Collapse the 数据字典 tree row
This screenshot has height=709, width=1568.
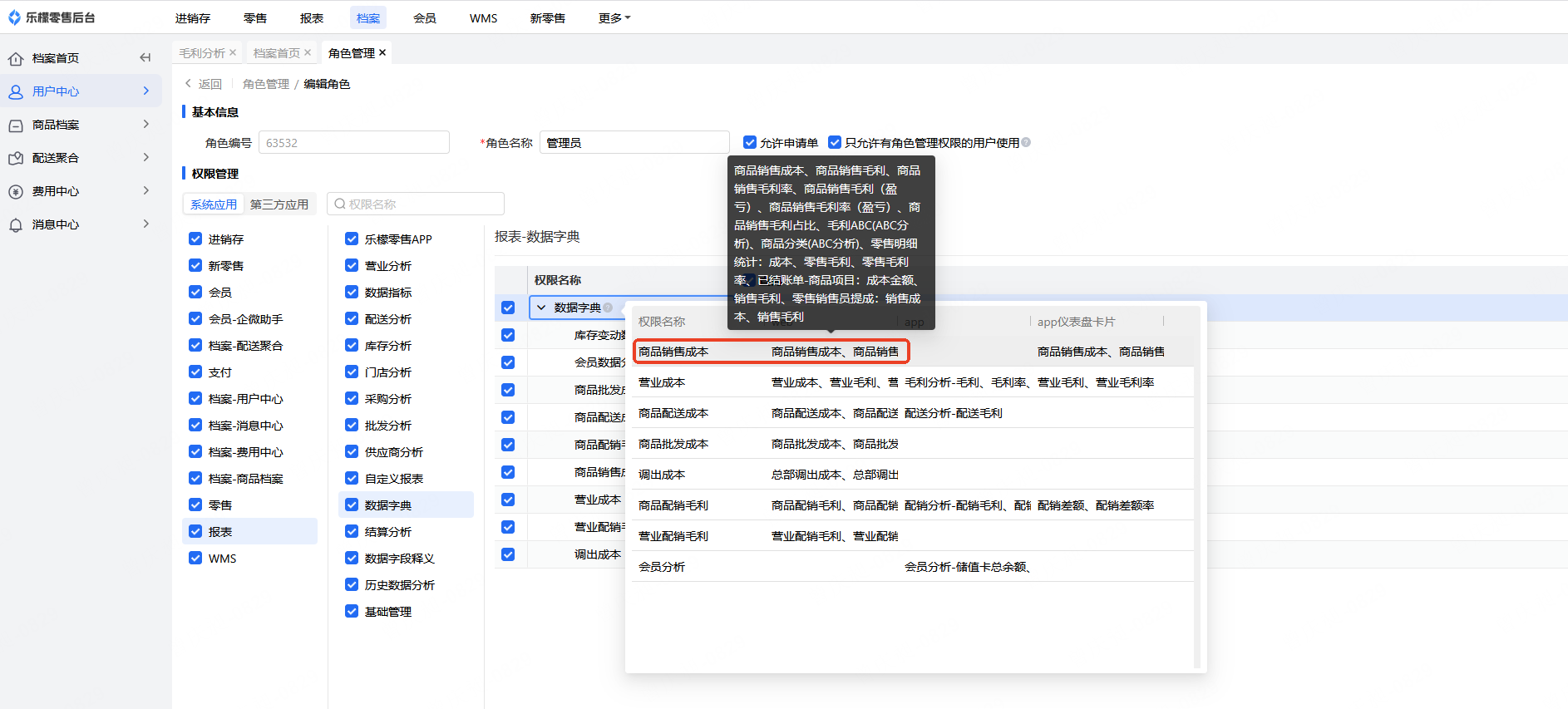(x=541, y=308)
